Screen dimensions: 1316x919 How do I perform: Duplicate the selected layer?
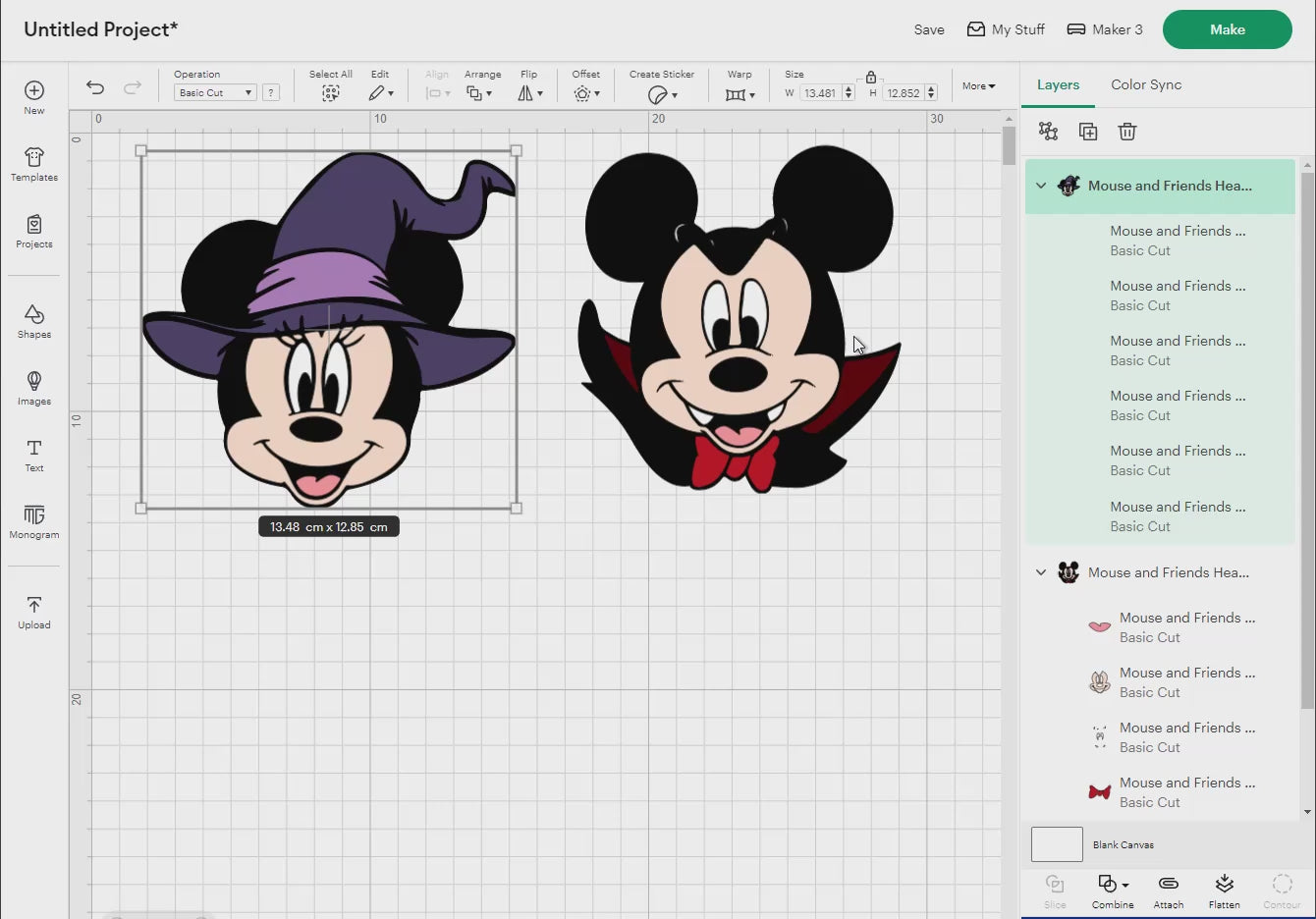[1088, 132]
